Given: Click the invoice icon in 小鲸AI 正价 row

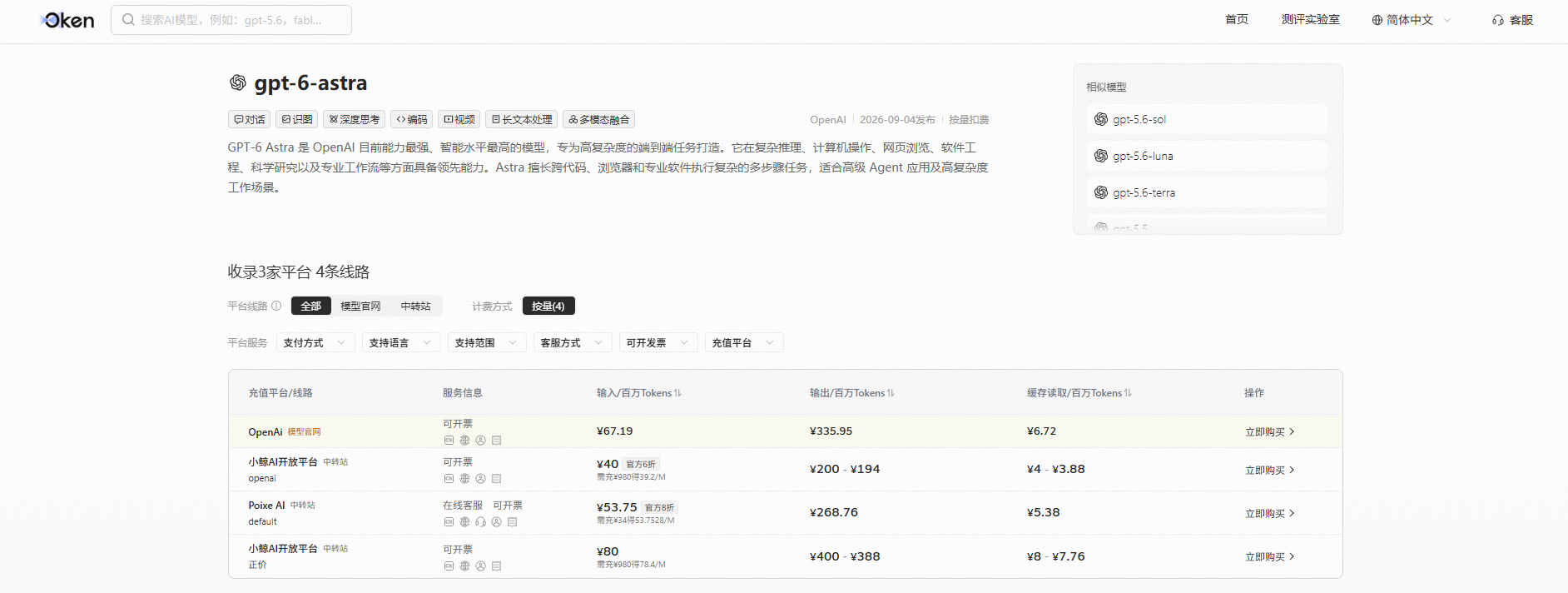Looking at the screenshot, I should pyautogui.click(x=496, y=566).
